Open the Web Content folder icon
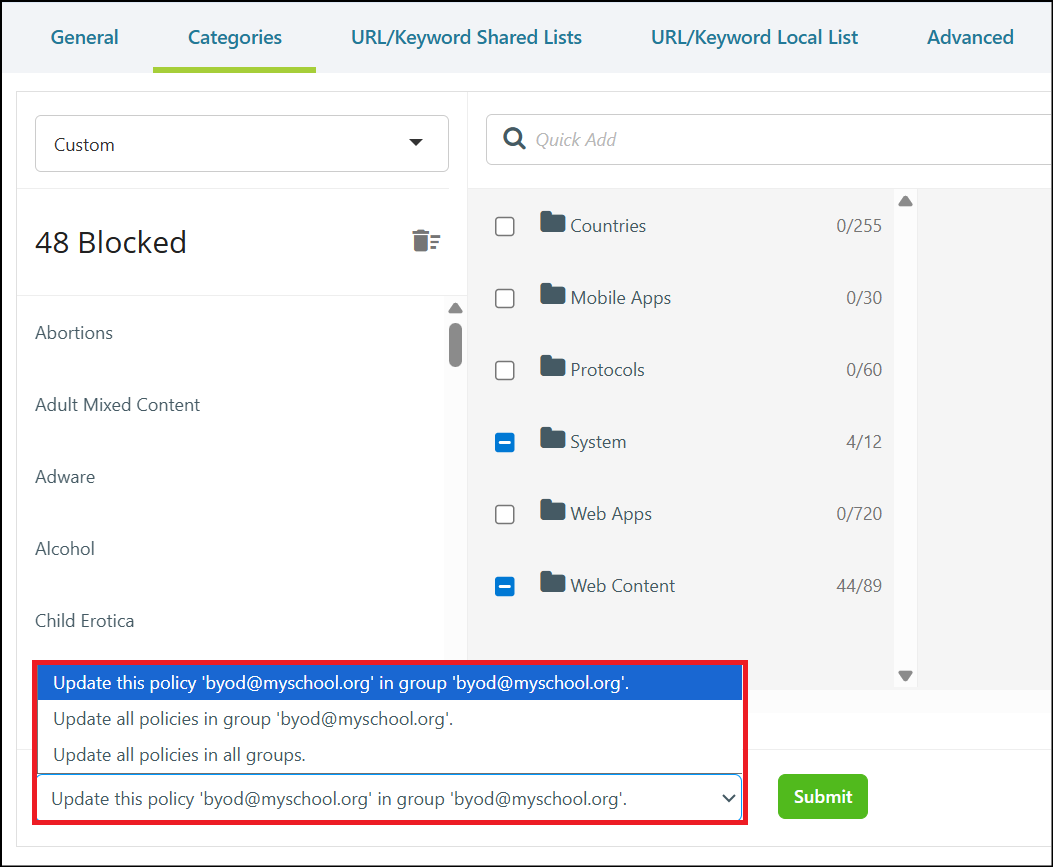This screenshot has width=1053, height=867. pyautogui.click(x=553, y=581)
